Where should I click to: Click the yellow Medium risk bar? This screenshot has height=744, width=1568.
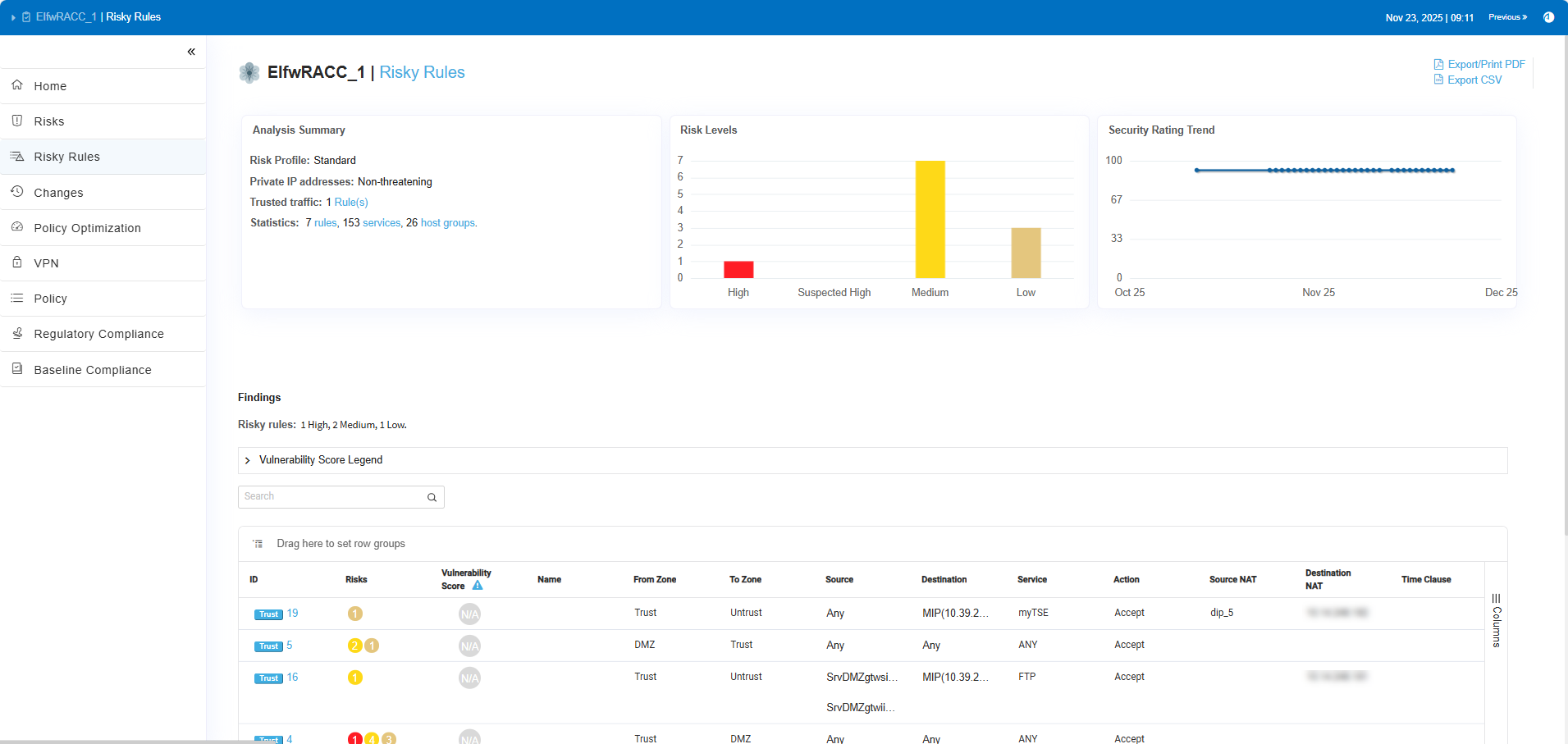point(930,219)
